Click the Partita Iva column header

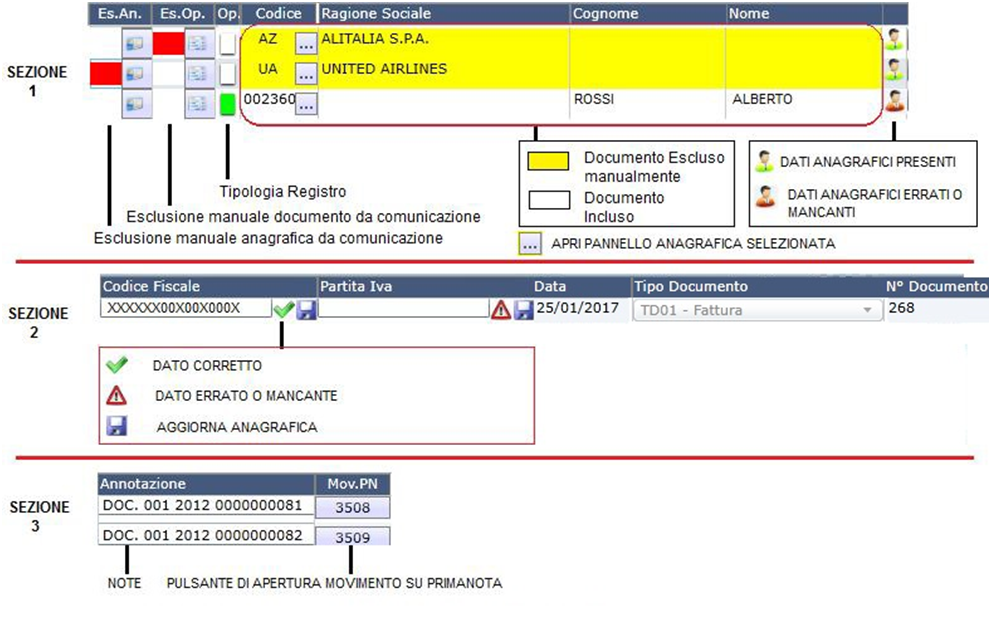point(423,286)
